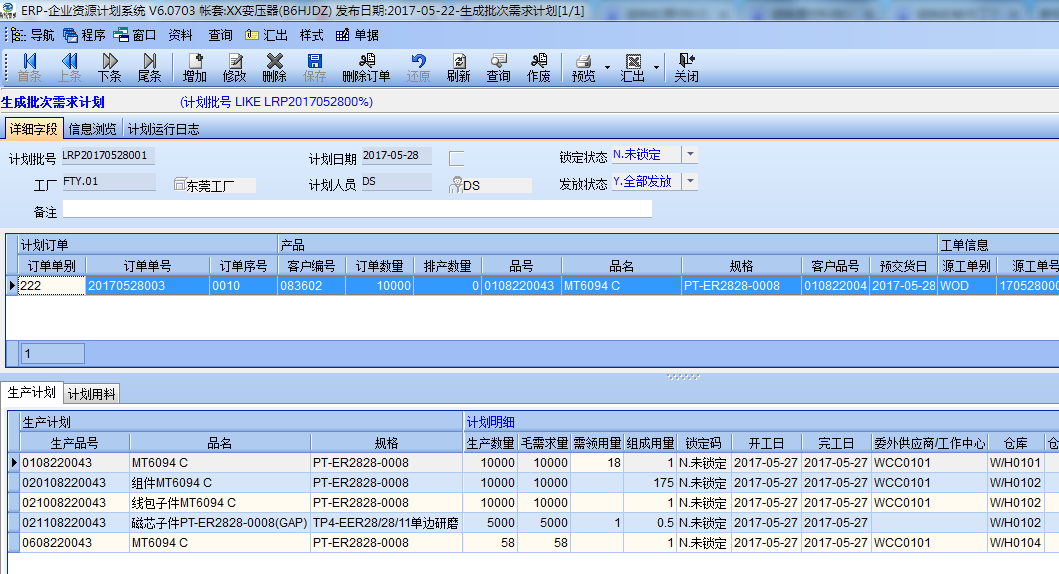Click the record count box showing 1

click(53, 353)
